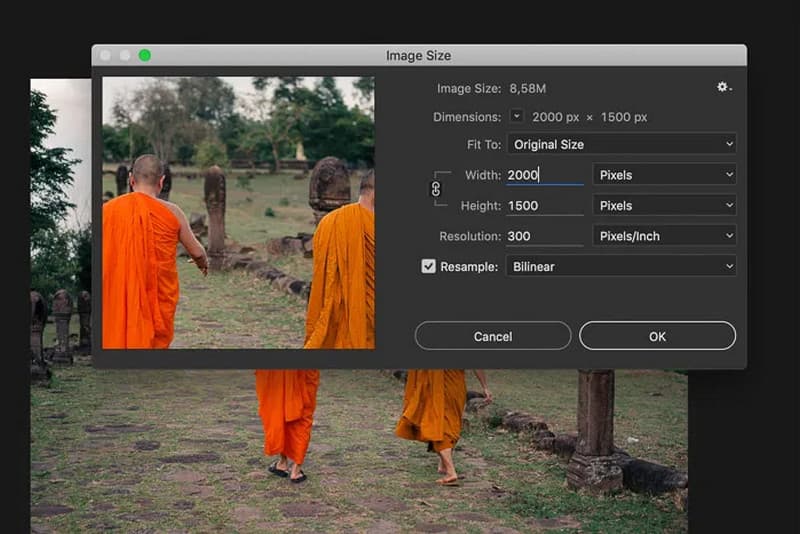Open the Width units Pixels dropdown

coord(664,175)
